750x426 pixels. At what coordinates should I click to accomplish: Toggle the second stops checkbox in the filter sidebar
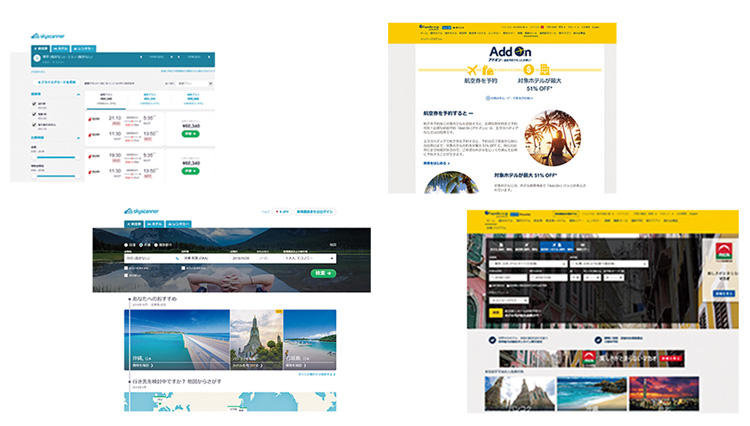[36, 114]
